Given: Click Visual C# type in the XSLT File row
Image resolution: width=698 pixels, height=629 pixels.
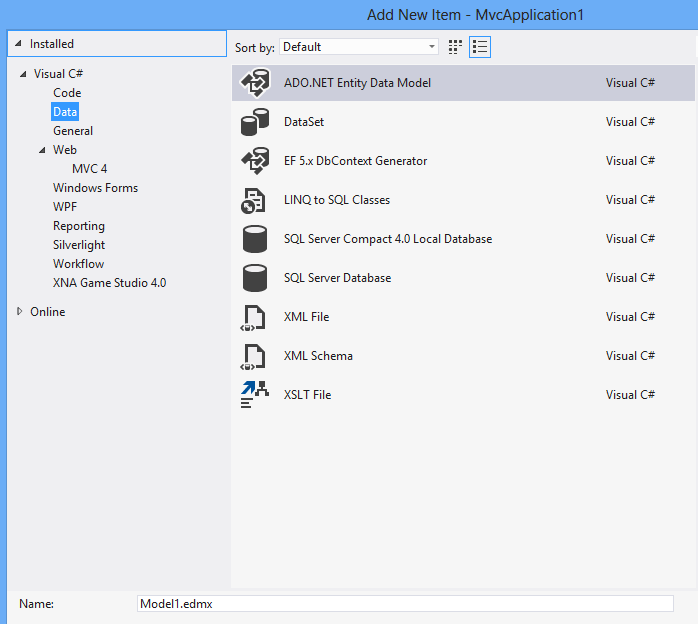Looking at the screenshot, I should (x=630, y=395).
